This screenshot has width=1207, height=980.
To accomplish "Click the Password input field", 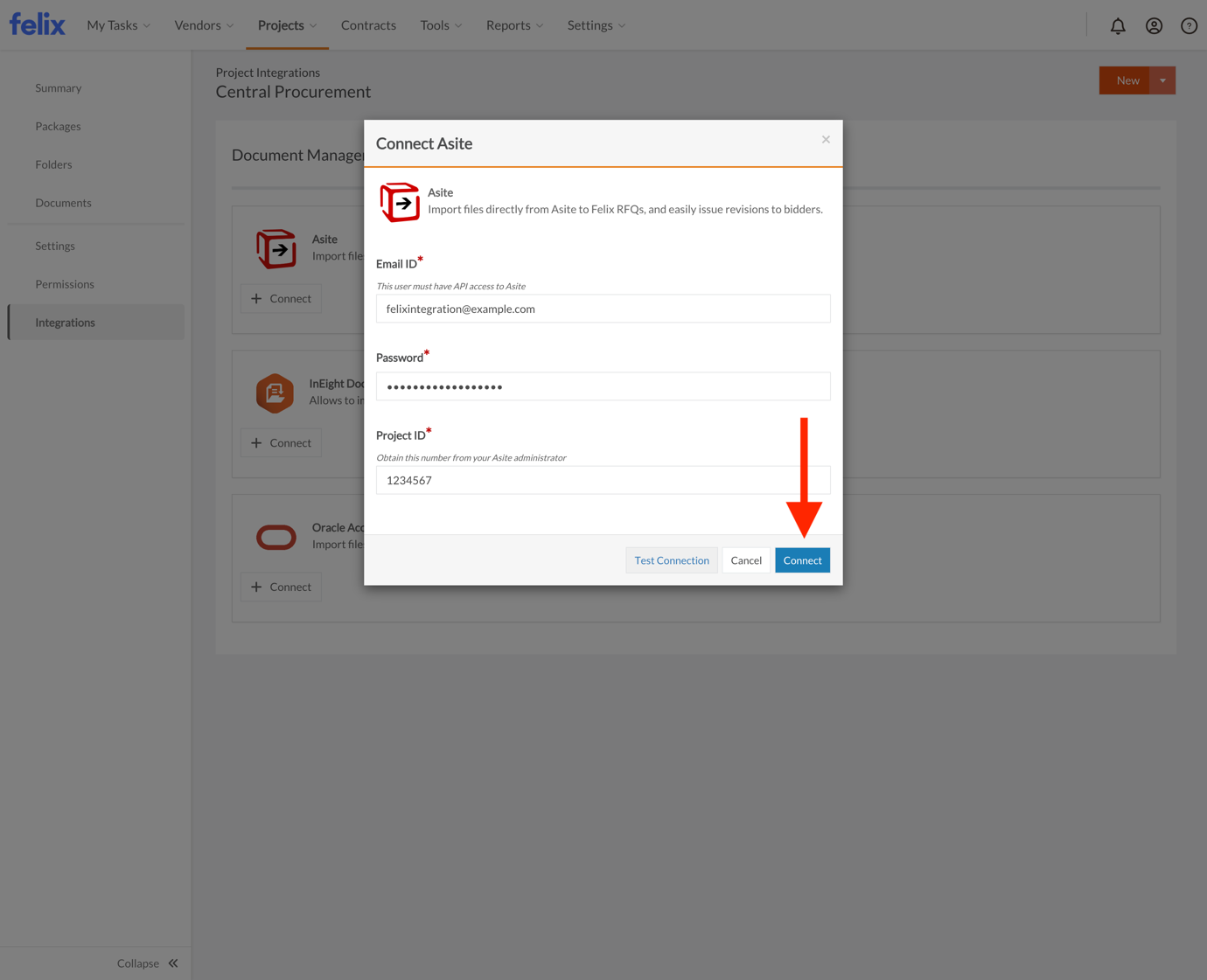I will click(x=603, y=386).
